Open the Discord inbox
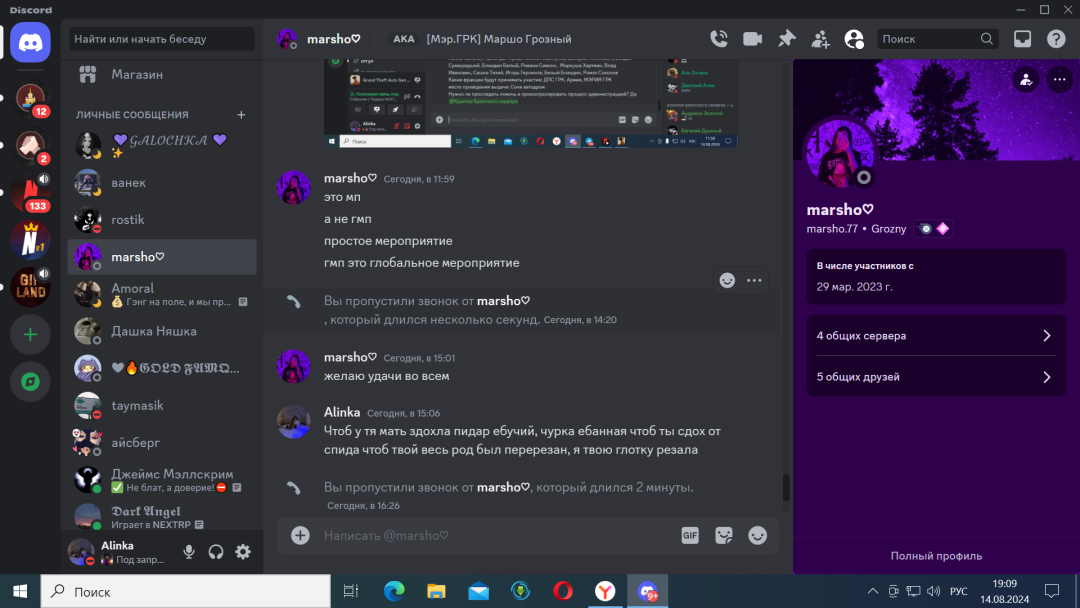Image resolution: width=1080 pixels, height=608 pixels. (x=1022, y=39)
